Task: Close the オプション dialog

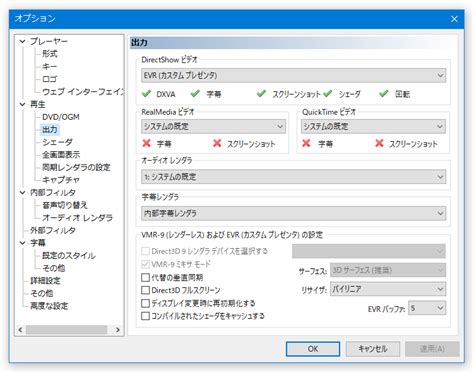Action: (x=454, y=19)
